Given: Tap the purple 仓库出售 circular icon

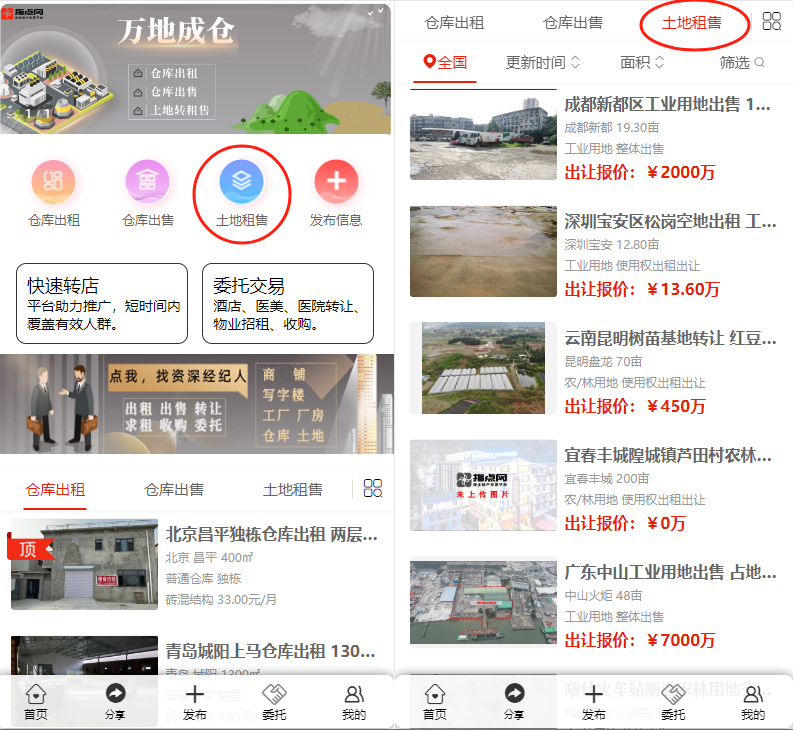Looking at the screenshot, I should pos(147,182).
